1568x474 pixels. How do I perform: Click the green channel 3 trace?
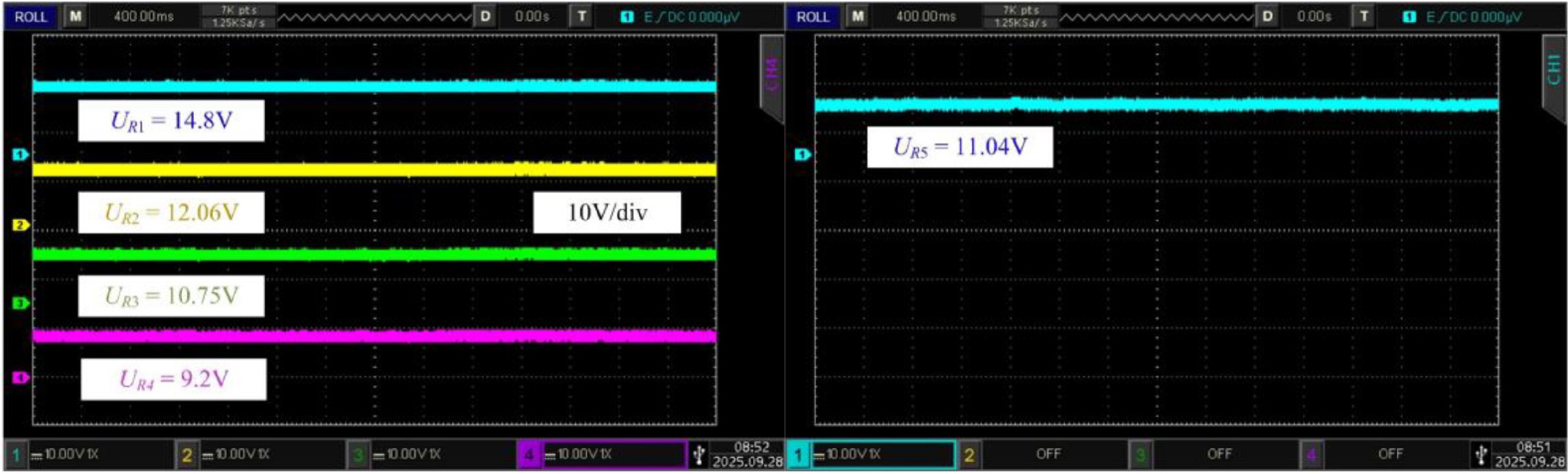tap(375, 254)
